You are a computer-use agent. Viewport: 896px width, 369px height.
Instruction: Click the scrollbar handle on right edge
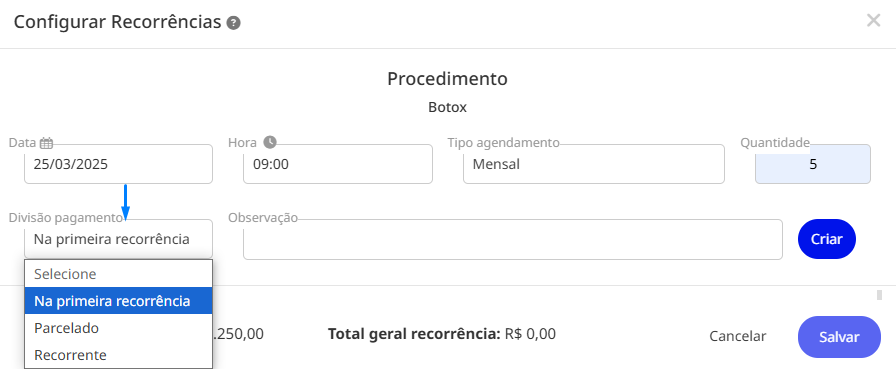(879, 295)
